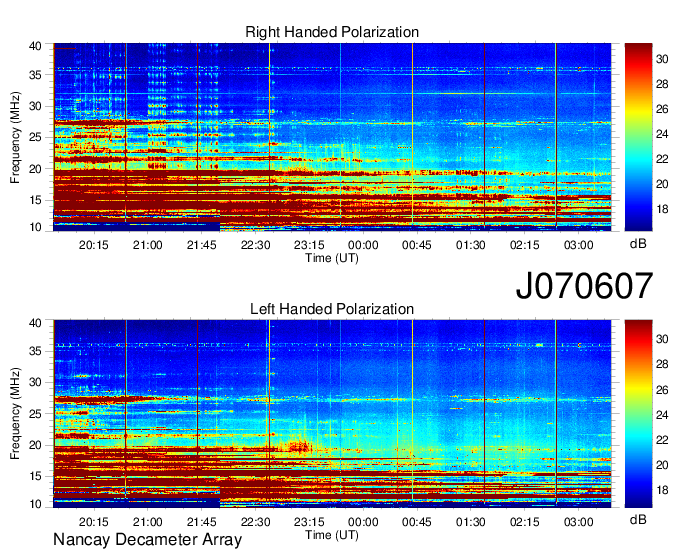The height and width of the screenshot is (552, 680).
Task: Click the 21:45 tick of the bottom plot
Action: [201, 522]
